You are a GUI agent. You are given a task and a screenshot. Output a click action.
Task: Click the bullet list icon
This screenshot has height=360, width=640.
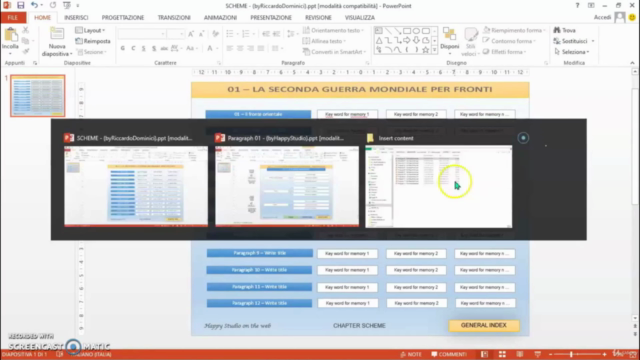pos(230,33)
